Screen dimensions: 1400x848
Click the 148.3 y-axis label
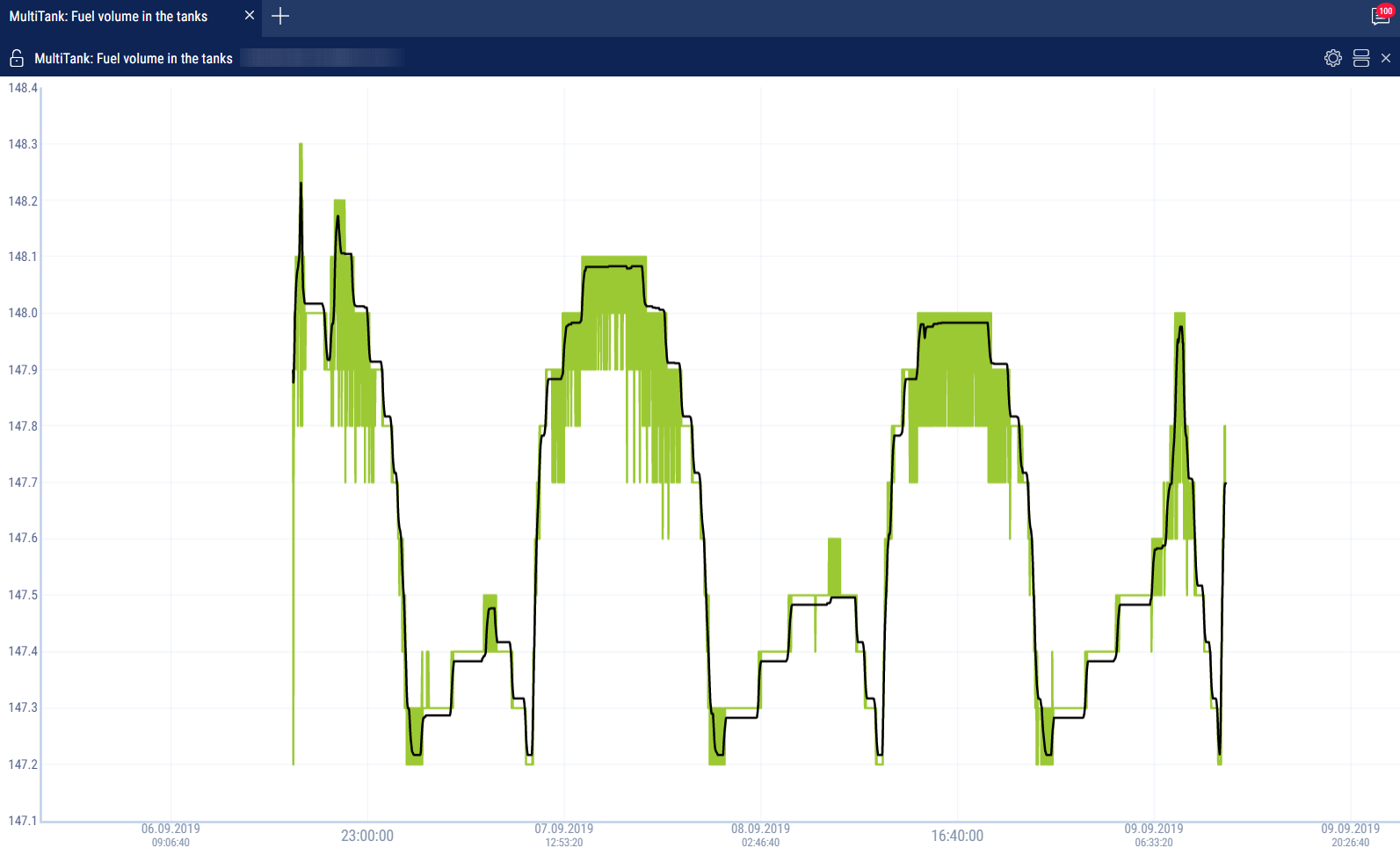coord(23,144)
